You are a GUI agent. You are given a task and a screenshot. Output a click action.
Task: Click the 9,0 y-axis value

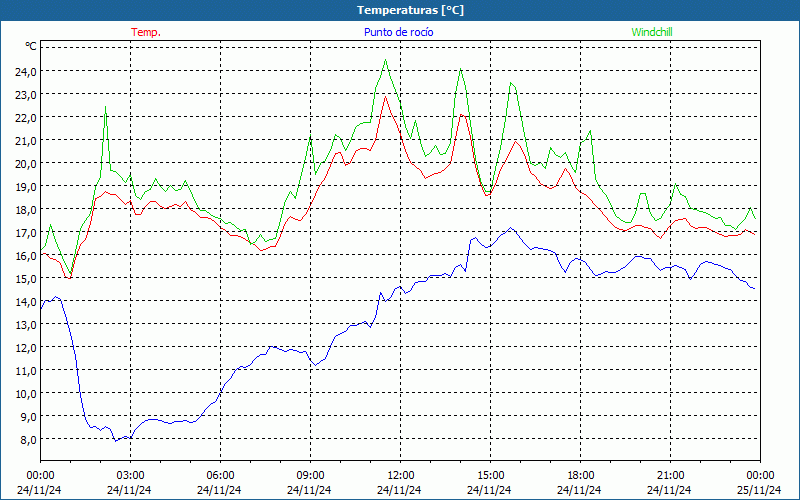(x=28, y=416)
